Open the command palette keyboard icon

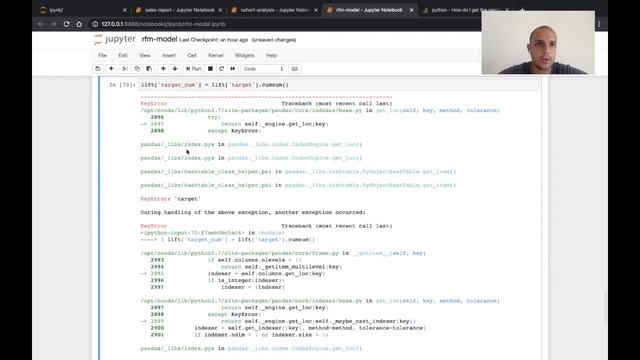tap(295, 69)
